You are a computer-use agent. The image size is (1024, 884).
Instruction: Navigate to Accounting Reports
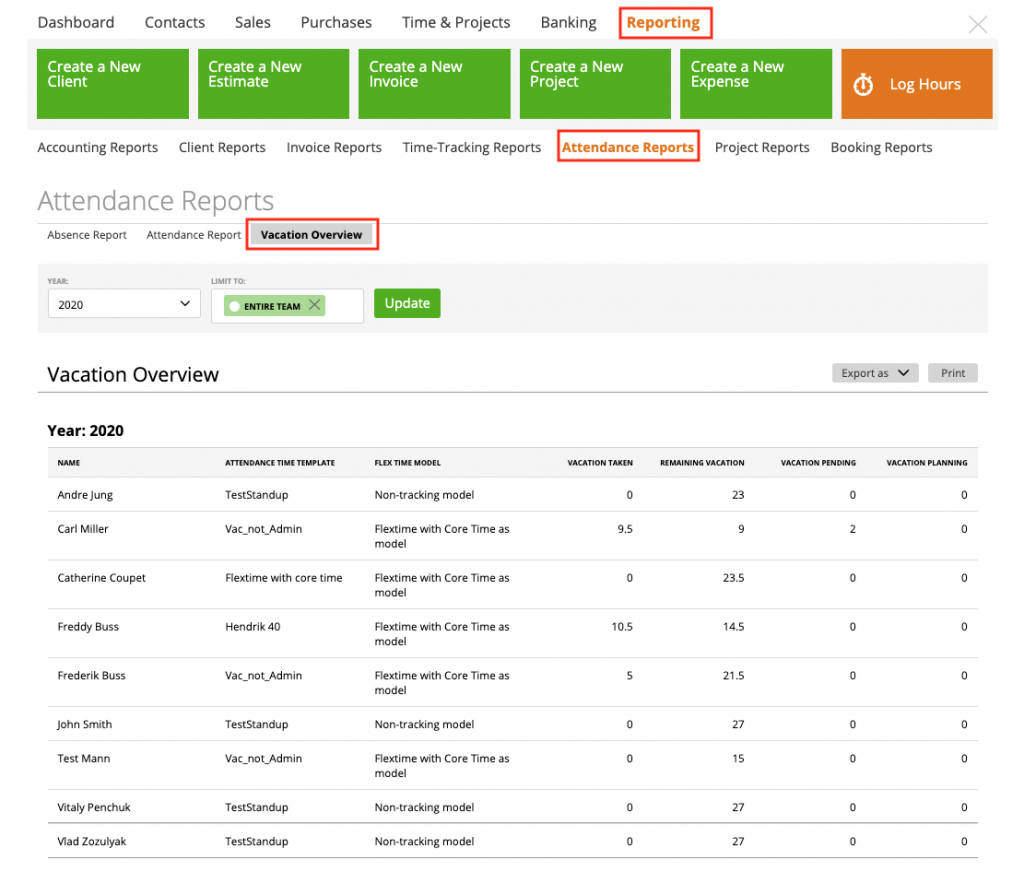click(97, 147)
